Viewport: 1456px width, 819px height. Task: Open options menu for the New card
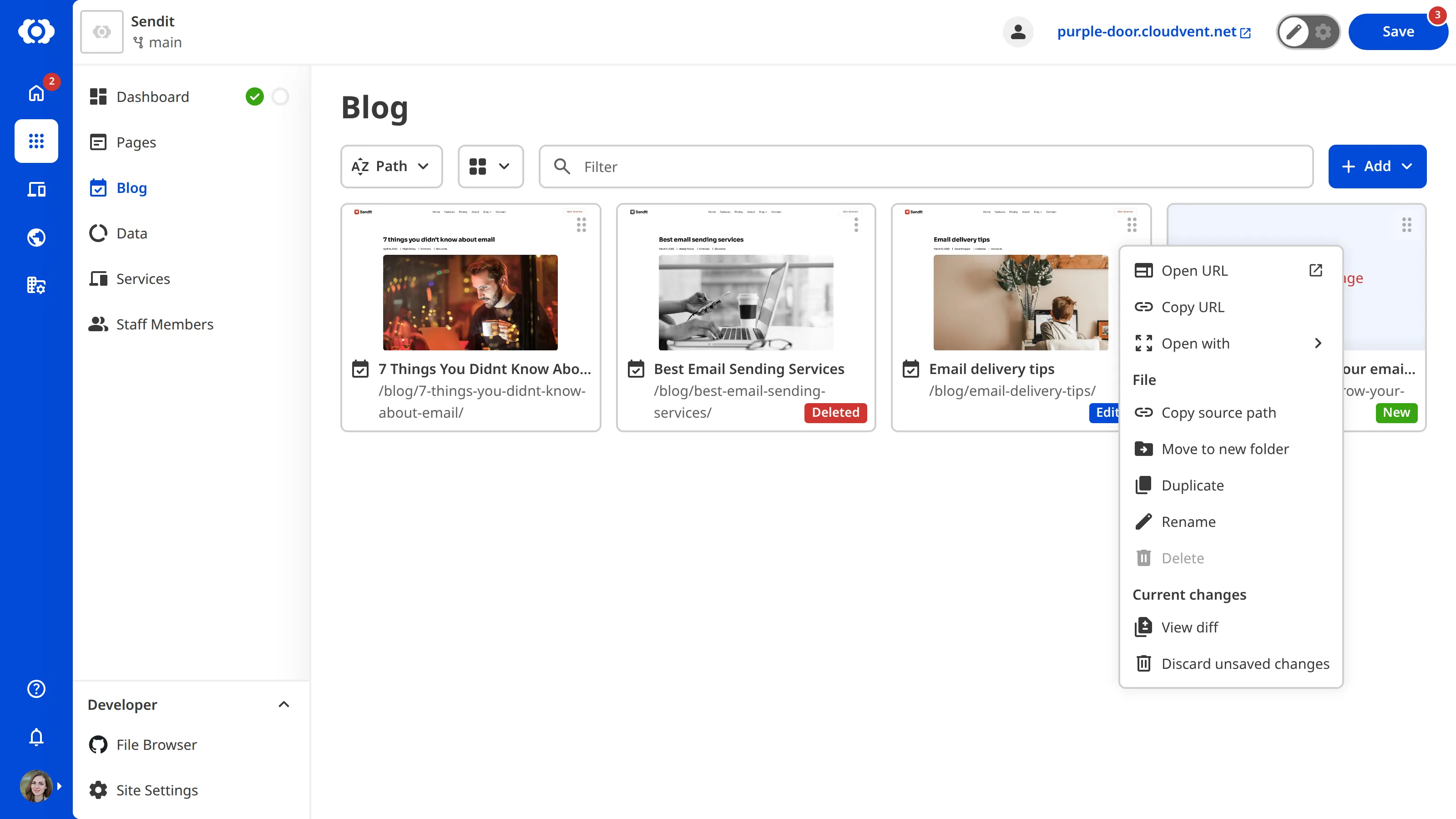click(1407, 225)
